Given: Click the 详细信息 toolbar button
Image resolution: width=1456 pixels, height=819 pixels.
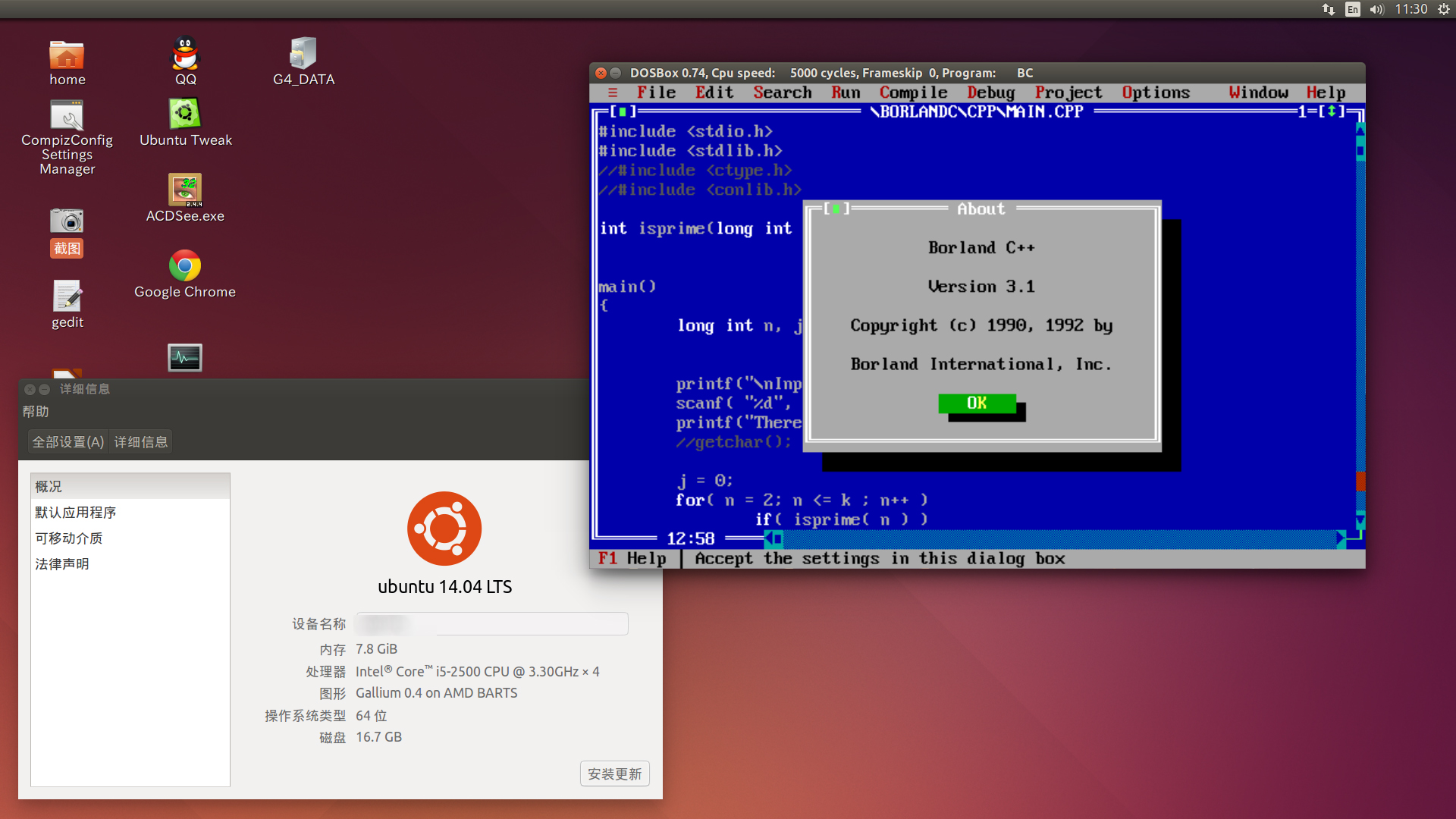Looking at the screenshot, I should (141, 441).
